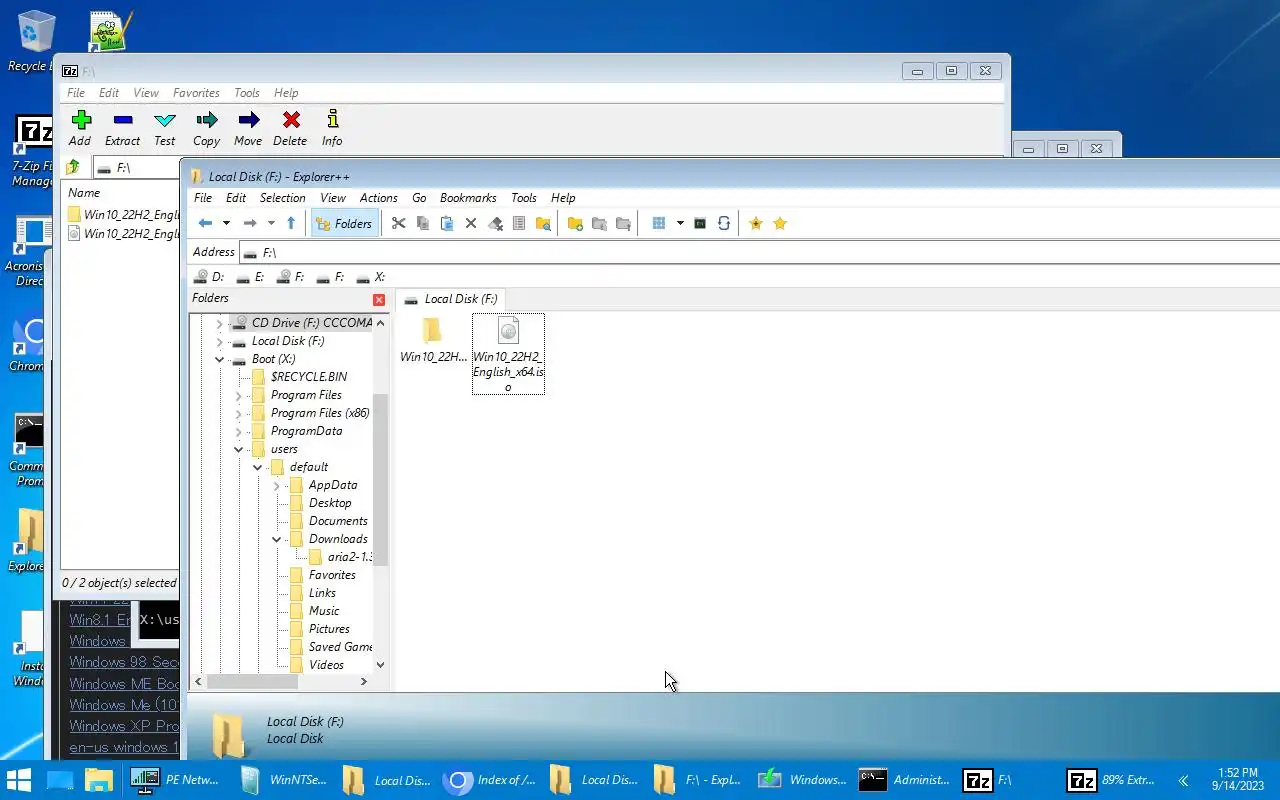Expand the CD Drive (F:) tree node

tap(219, 323)
